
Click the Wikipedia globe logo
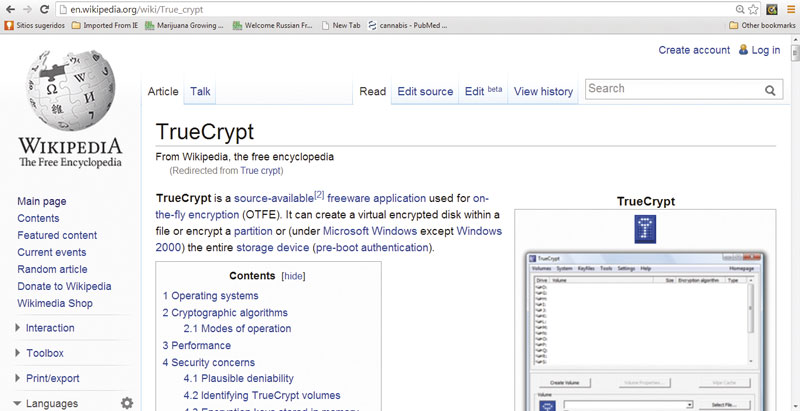point(71,90)
